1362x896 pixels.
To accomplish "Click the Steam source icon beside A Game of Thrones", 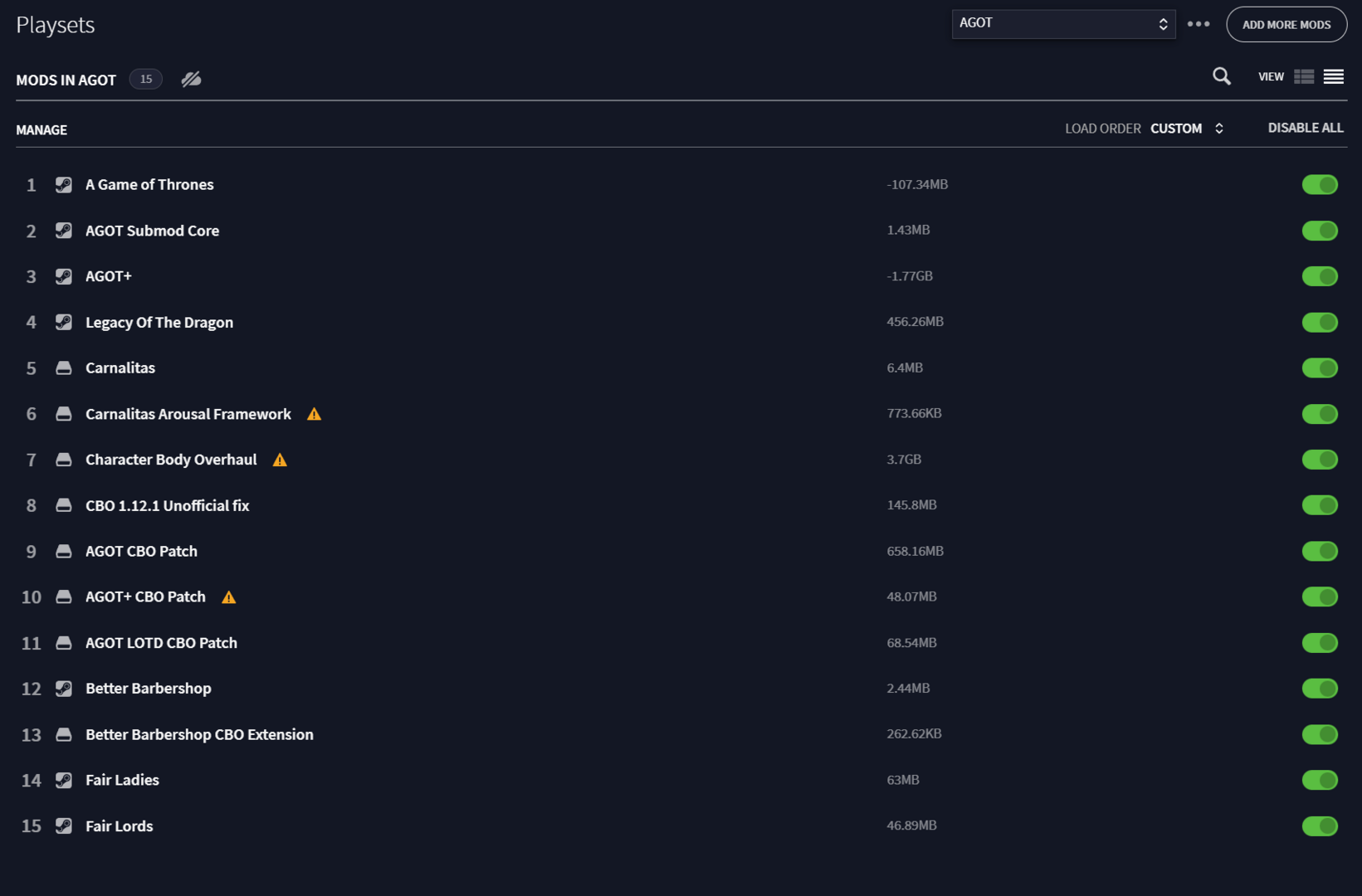I will (x=64, y=184).
